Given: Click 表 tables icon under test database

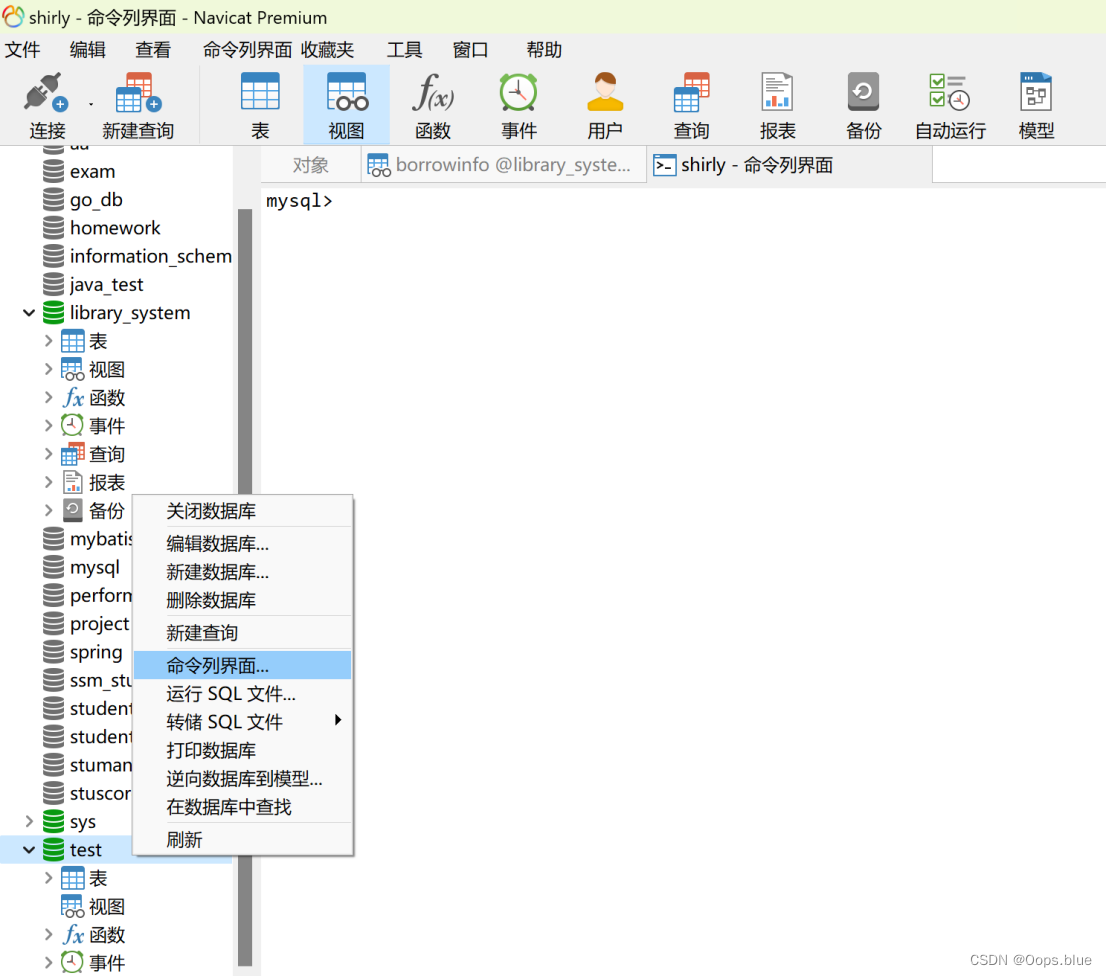Looking at the screenshot, I should pos(73,878).
